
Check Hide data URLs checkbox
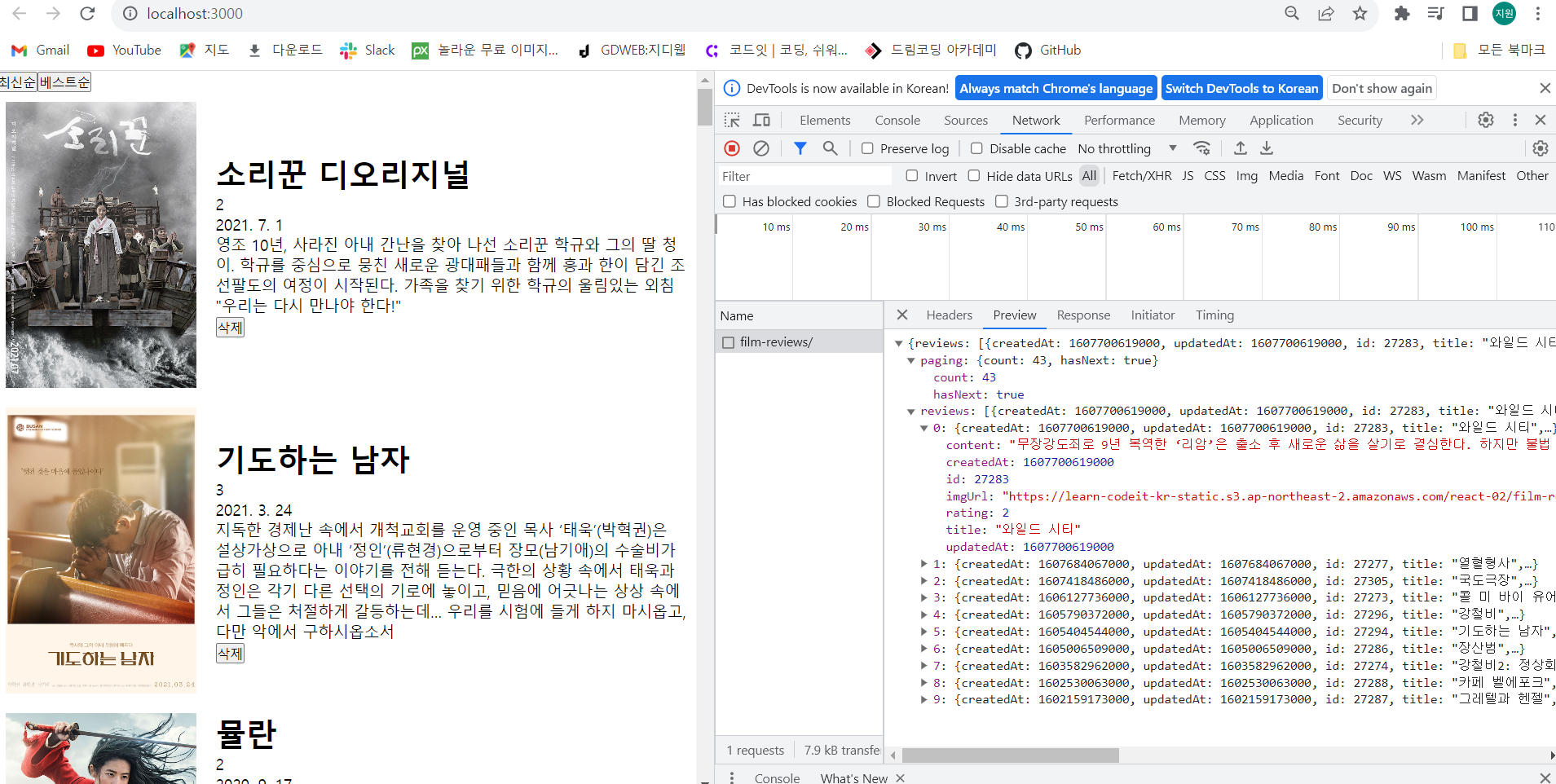[x=974, y=176]
